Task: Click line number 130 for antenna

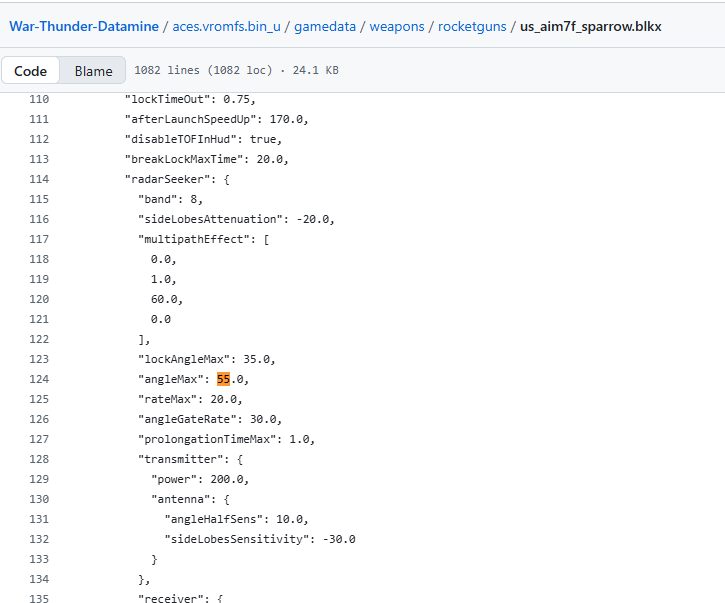Action: tap(39, 499)
